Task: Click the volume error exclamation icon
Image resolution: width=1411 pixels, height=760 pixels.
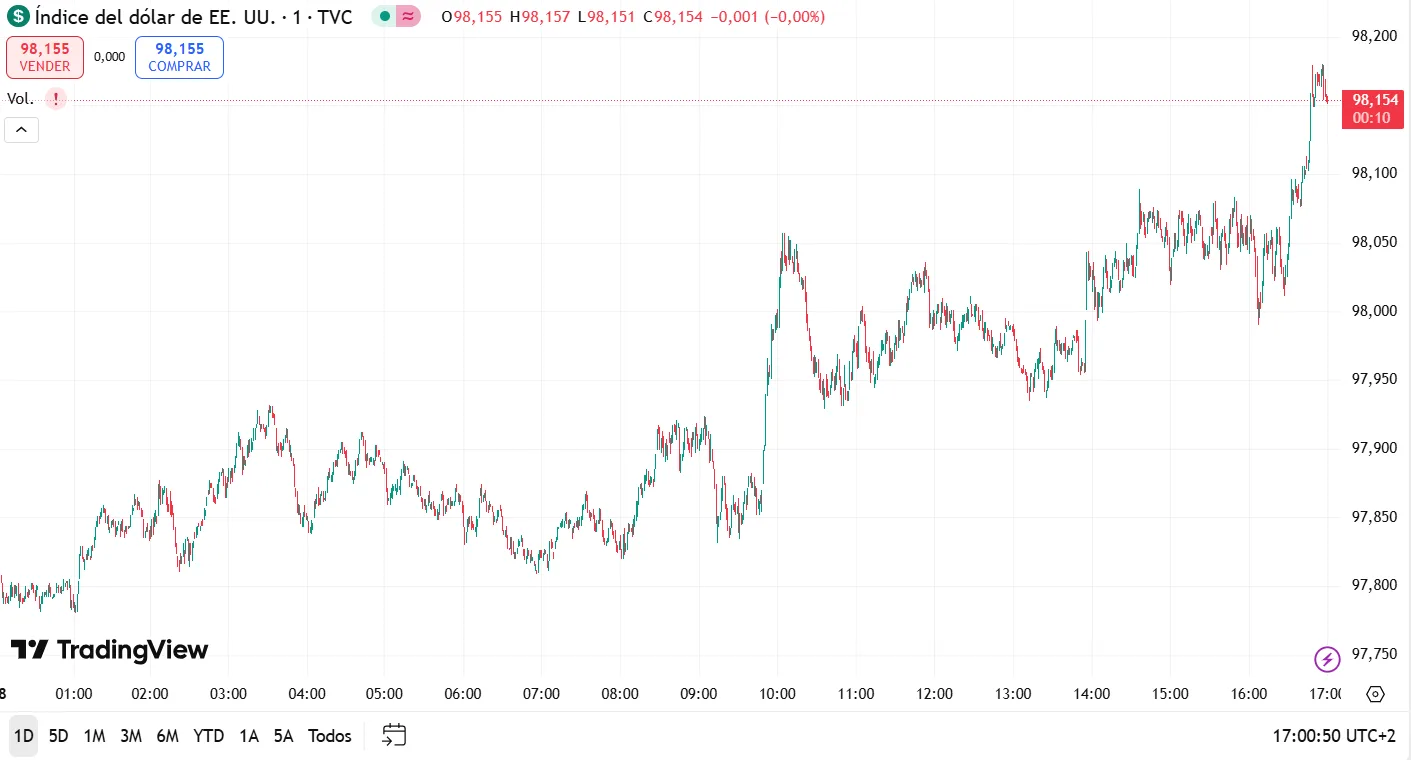Action: pos(56,98)
